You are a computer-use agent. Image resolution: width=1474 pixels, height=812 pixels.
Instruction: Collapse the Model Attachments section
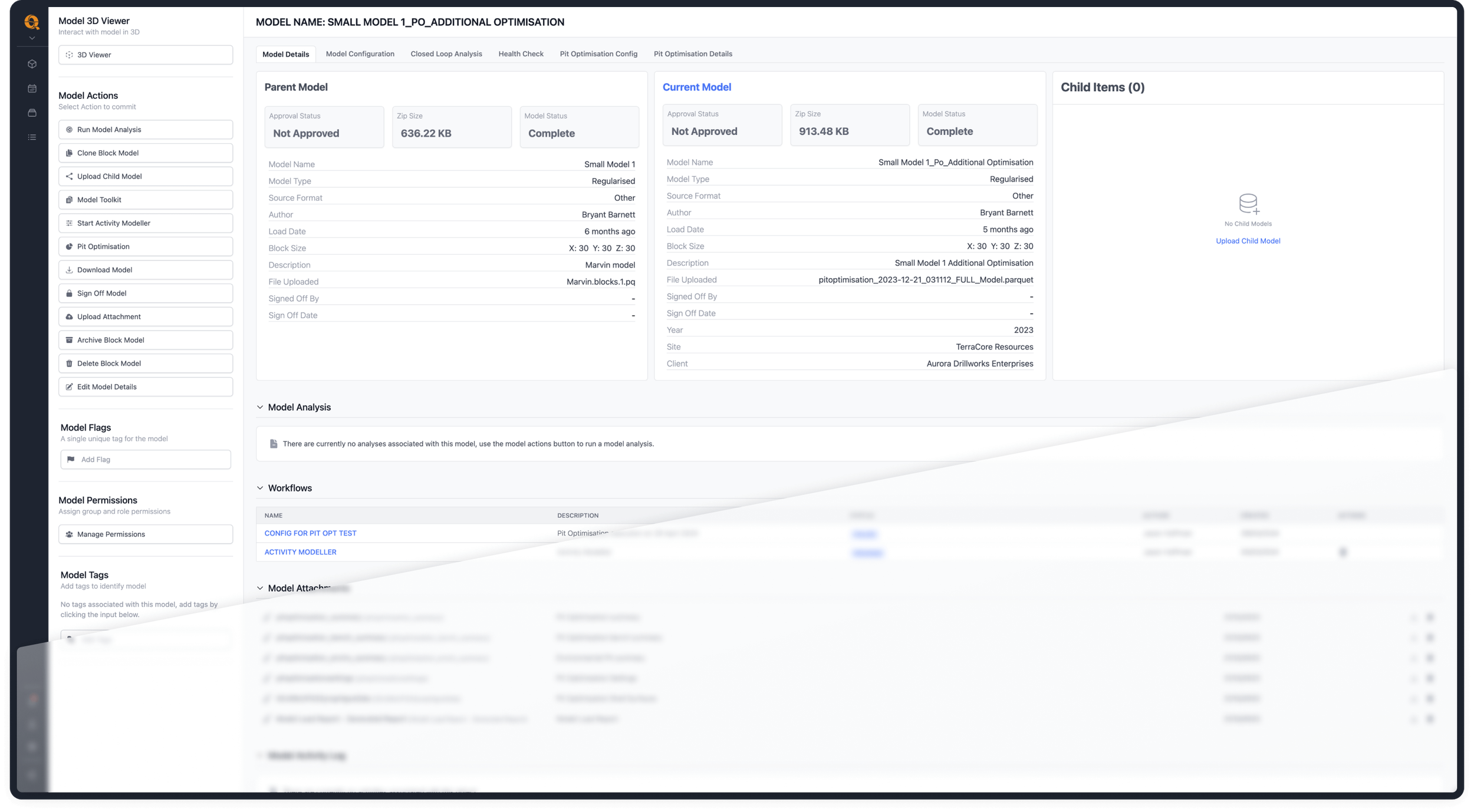[x=259, y=588]
